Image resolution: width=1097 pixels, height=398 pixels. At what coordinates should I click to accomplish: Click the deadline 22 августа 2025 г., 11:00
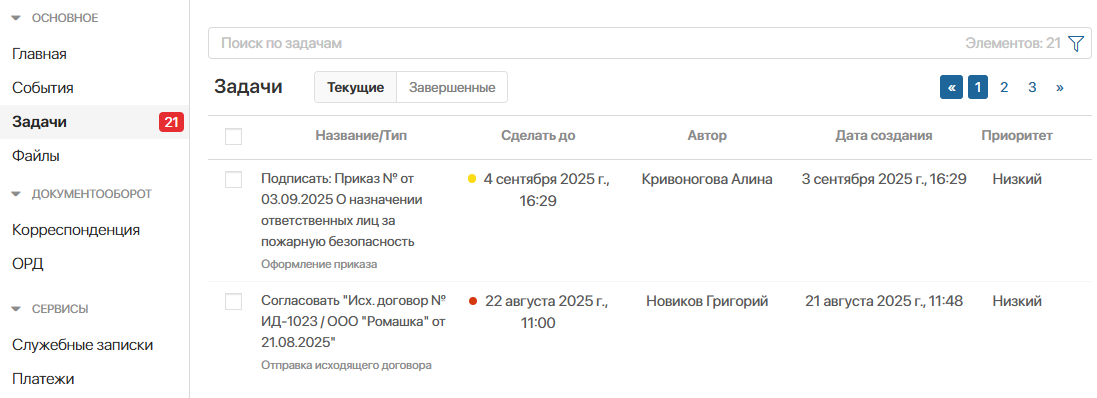click(546, 312)
